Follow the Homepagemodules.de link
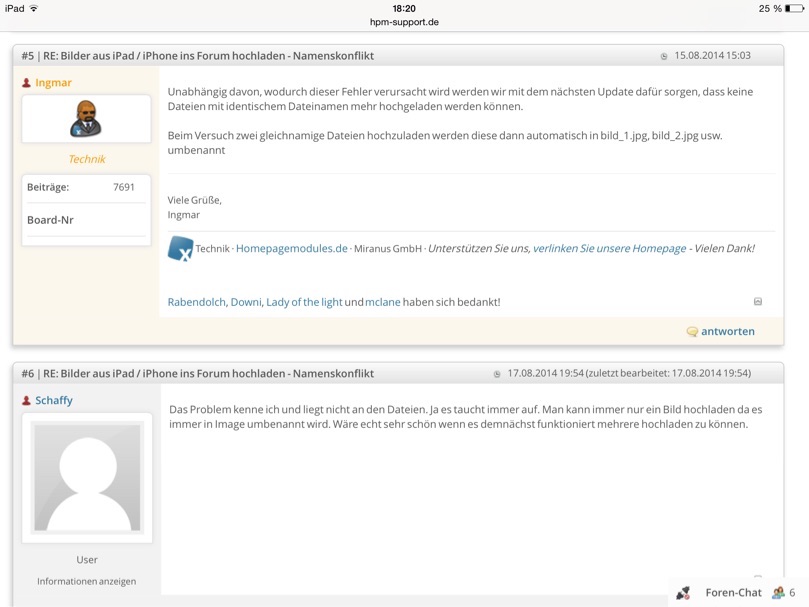This screenshot has height=607, width=809. pos(291,249)
